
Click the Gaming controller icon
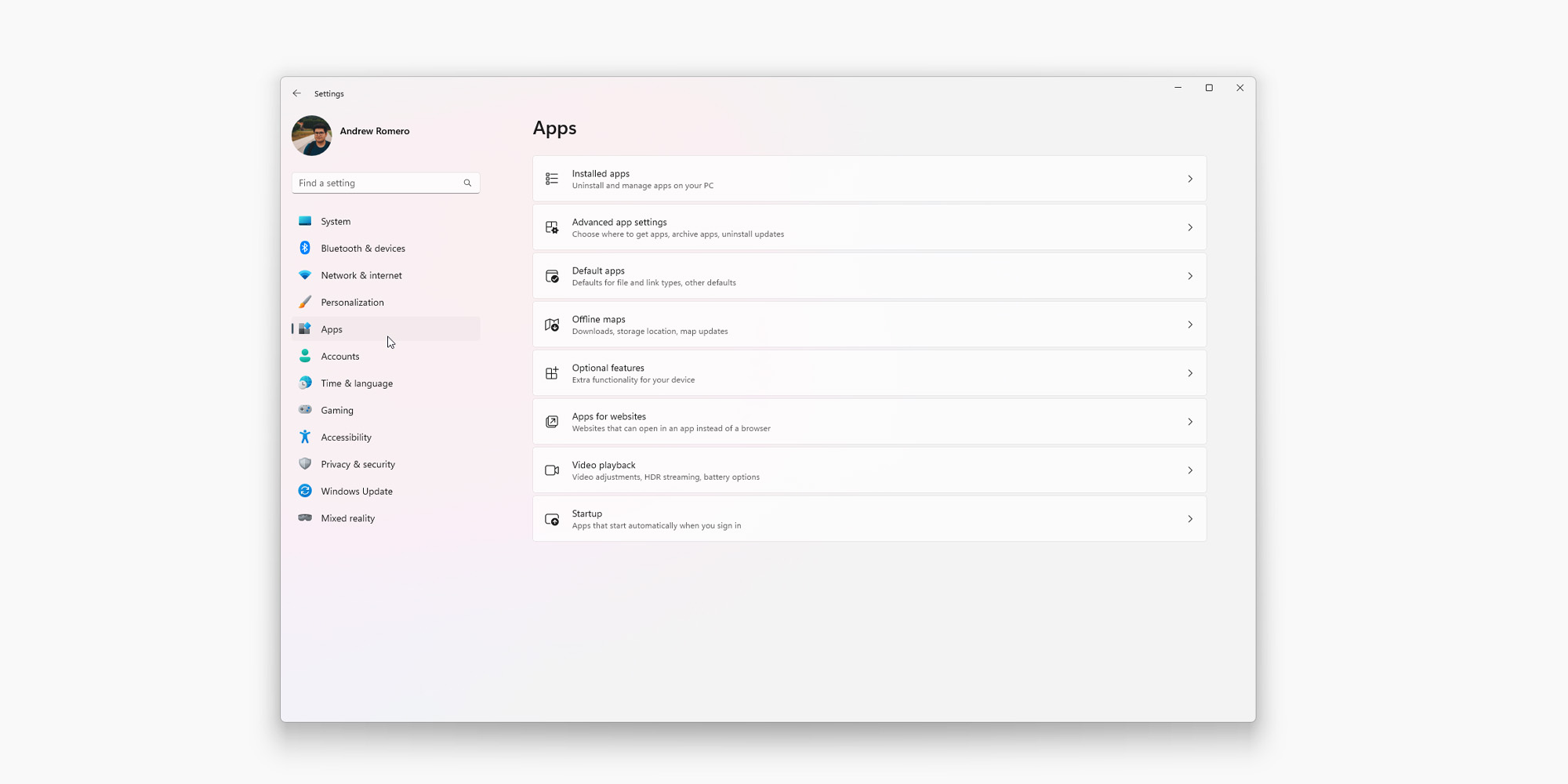click(305, 410)
